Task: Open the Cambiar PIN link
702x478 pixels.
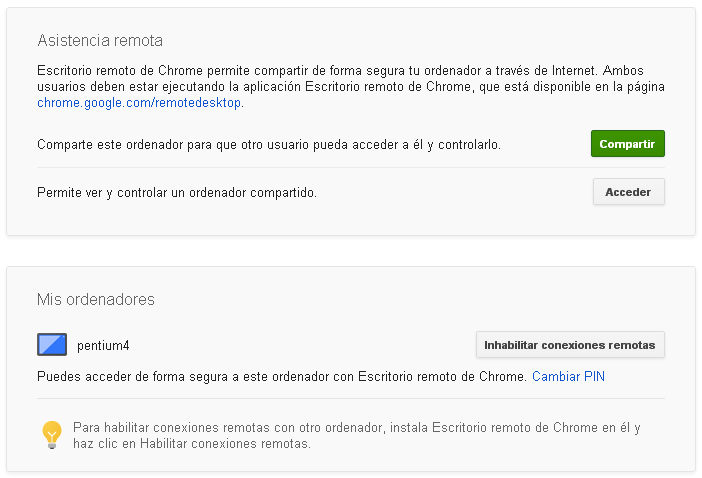Action: point(568,376)
